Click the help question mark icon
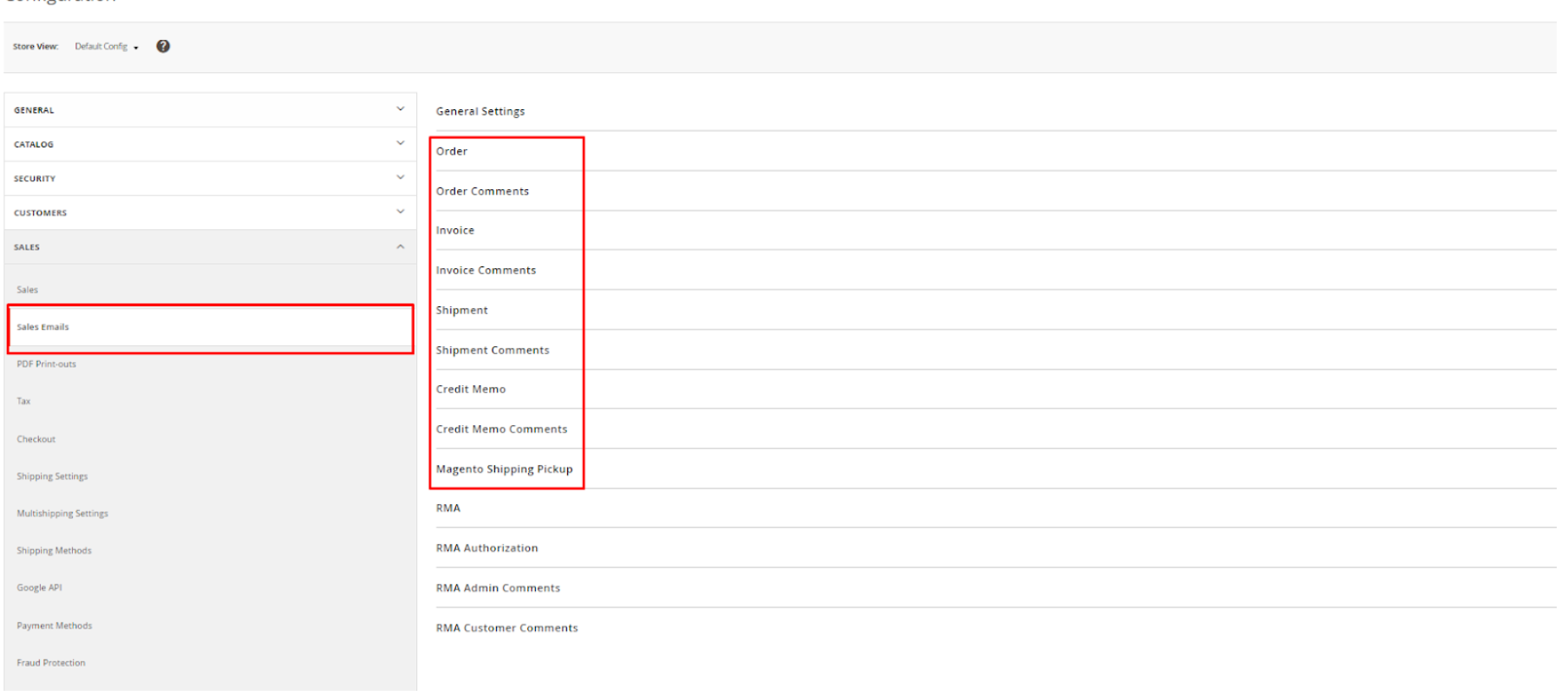This screenshot has width=1568, height=696. (163, 47)
